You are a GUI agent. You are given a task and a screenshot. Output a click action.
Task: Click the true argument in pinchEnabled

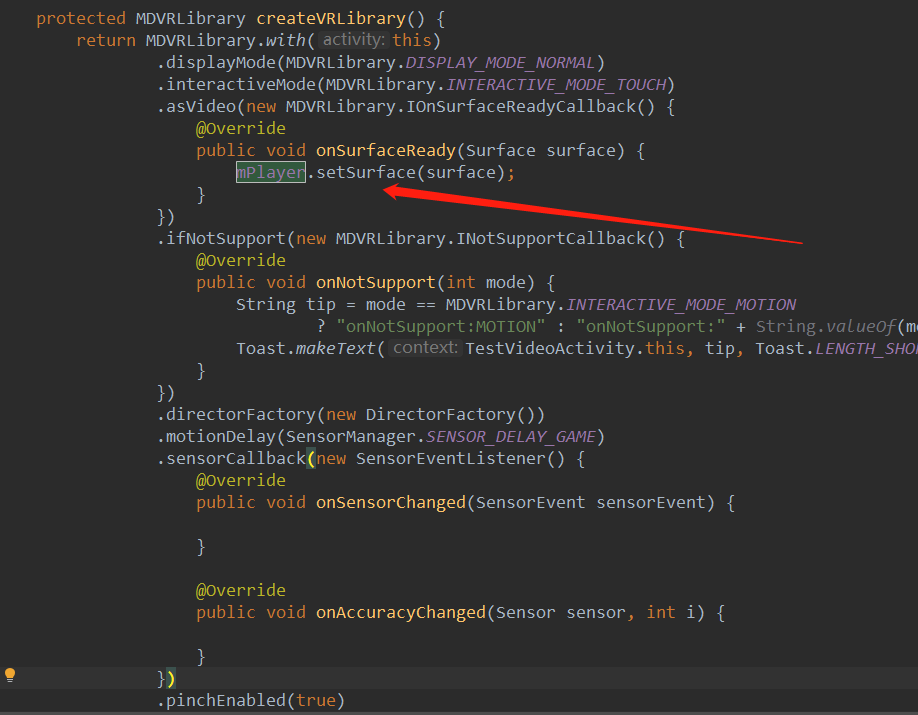coord(316,700)
